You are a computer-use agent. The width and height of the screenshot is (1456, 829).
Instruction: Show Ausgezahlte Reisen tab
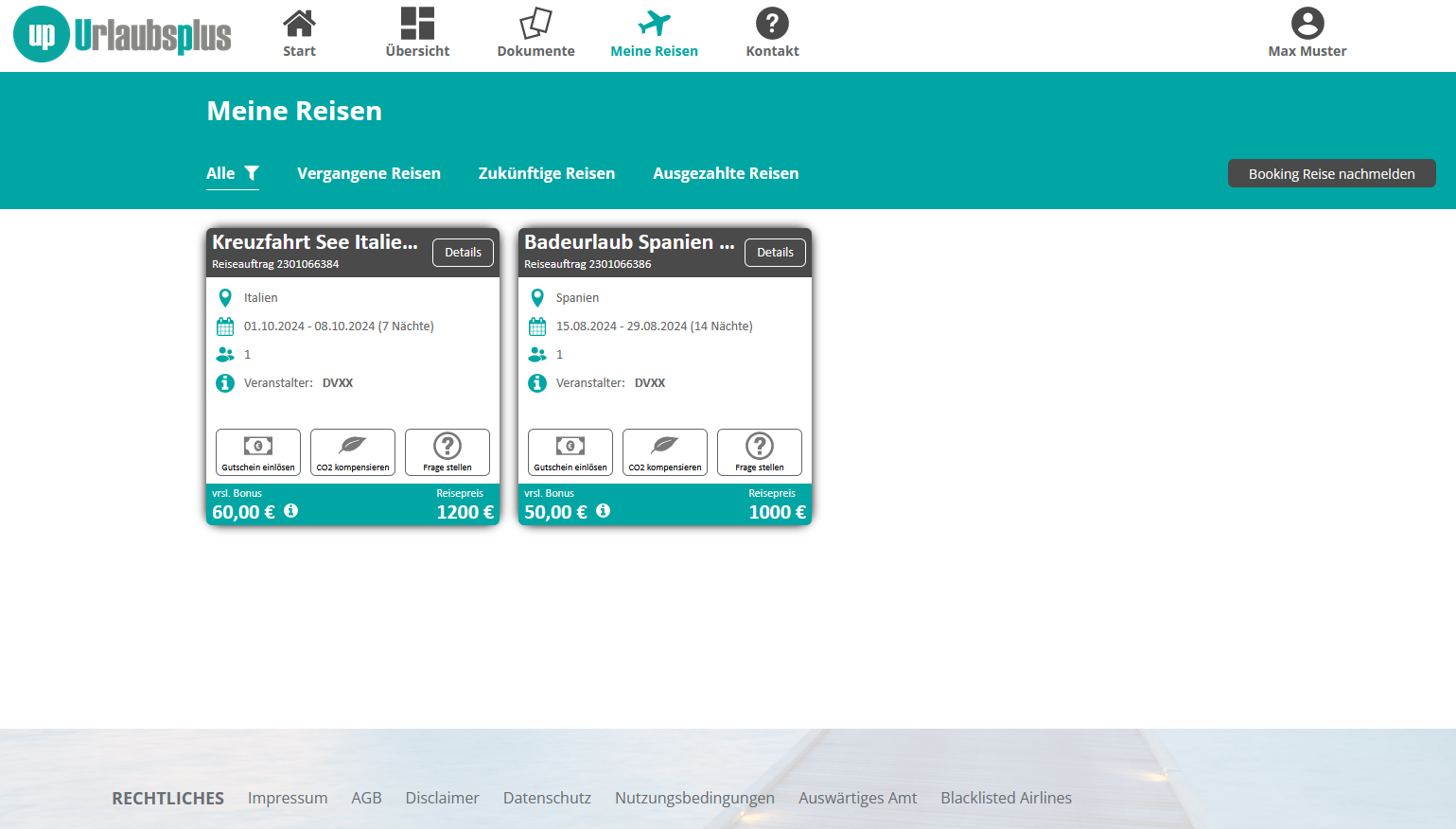(726, 173)
